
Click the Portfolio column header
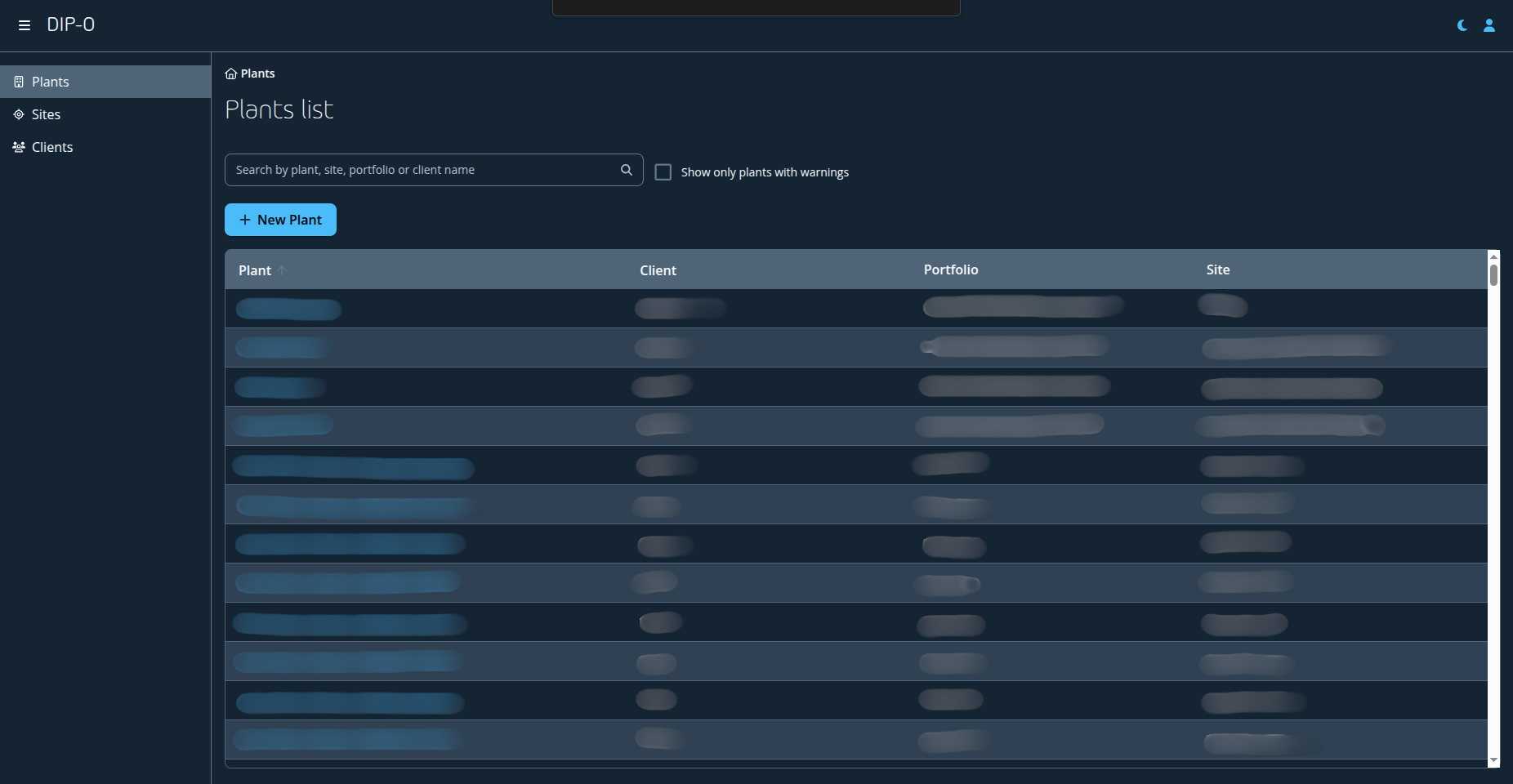(x=950, y=269)
